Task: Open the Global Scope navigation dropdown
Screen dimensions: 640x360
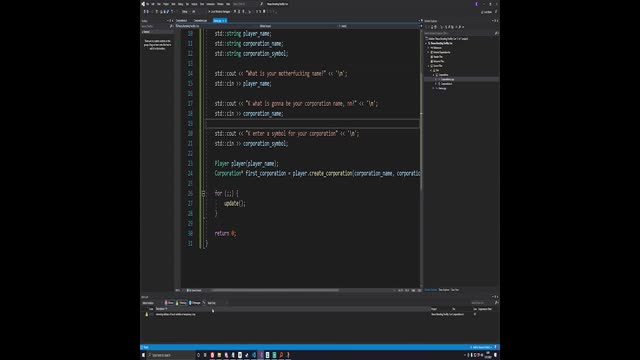Action: click(x=298, y=26)
